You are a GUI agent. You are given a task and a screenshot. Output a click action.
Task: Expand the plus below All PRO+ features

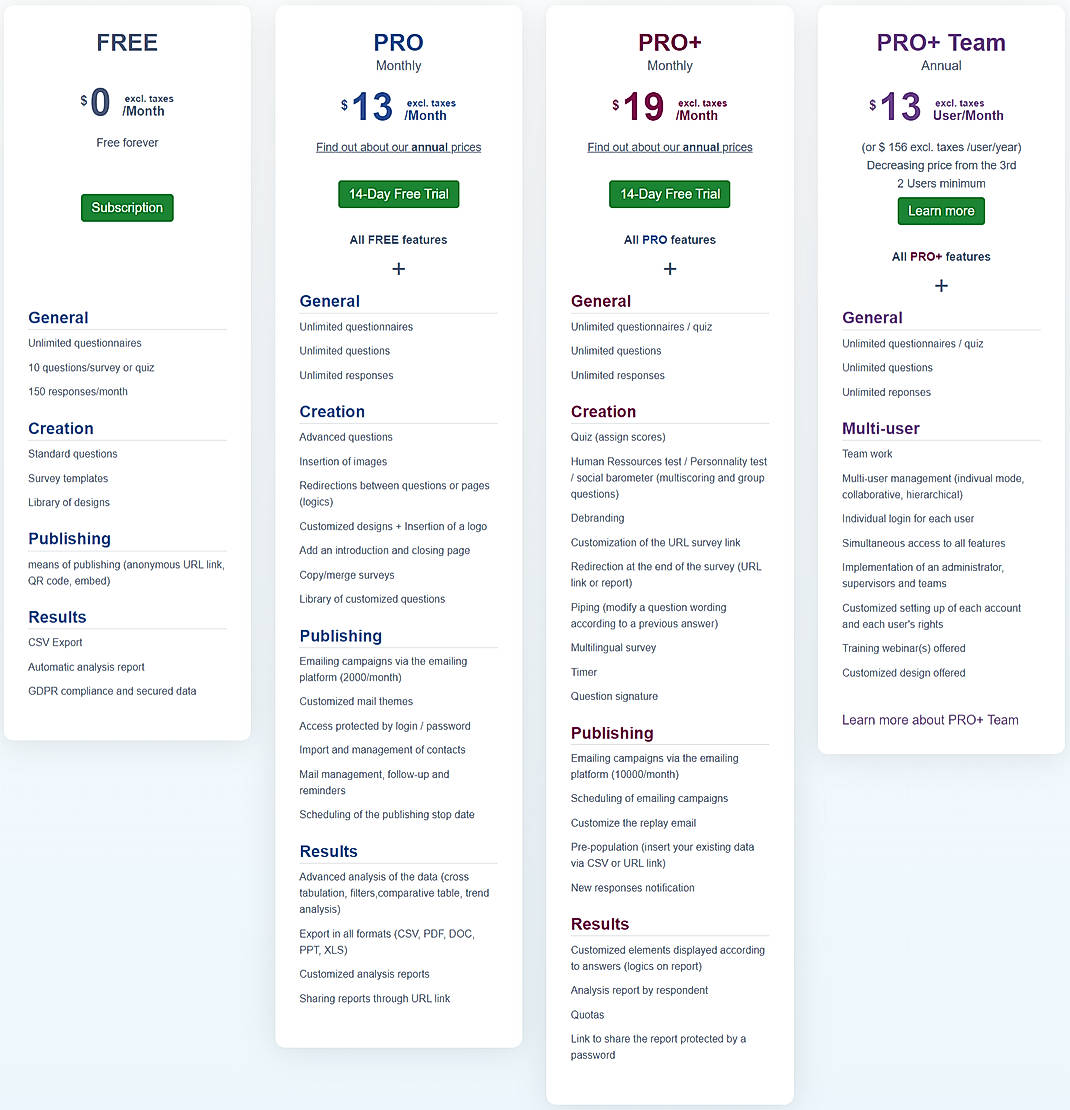coord(940,286)
